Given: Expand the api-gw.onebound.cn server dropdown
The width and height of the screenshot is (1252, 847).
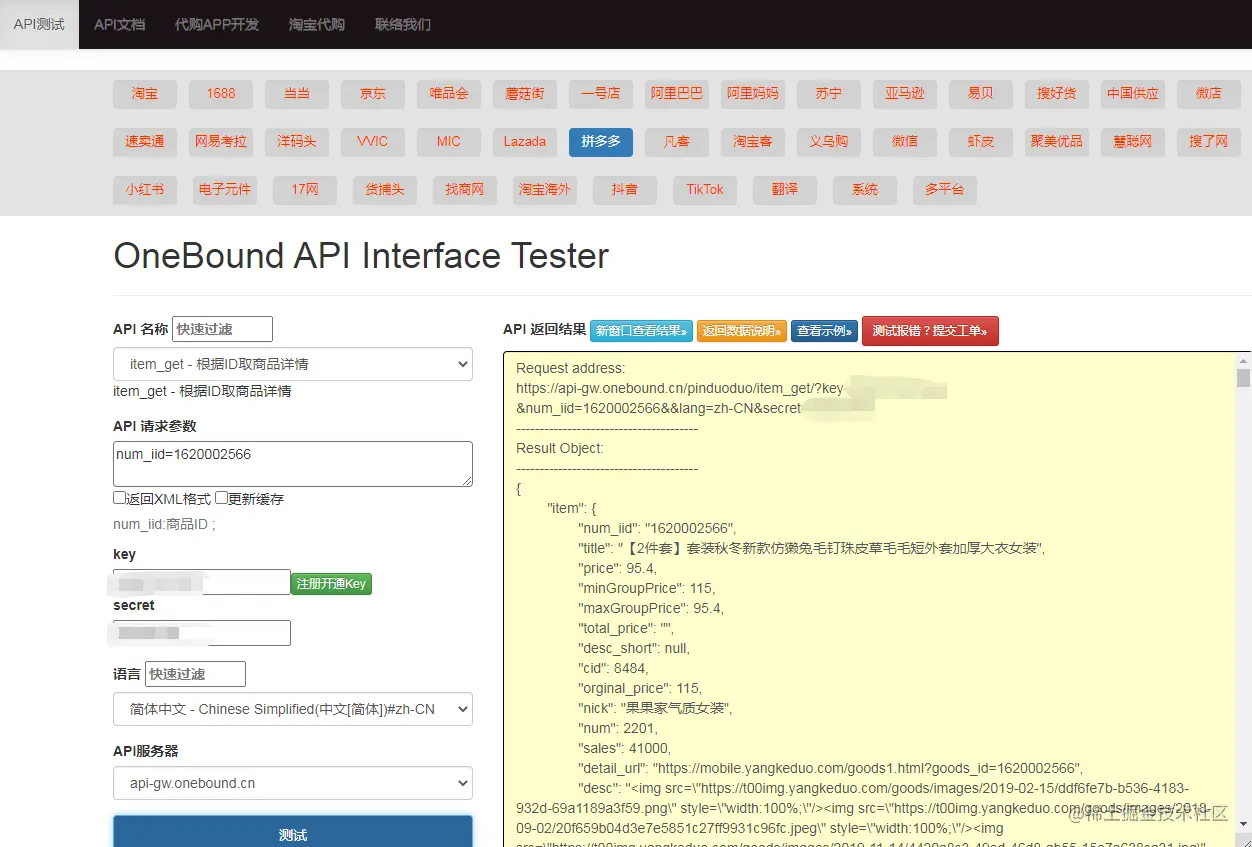Looking at the screenshot, I should (x=293, y=783).
